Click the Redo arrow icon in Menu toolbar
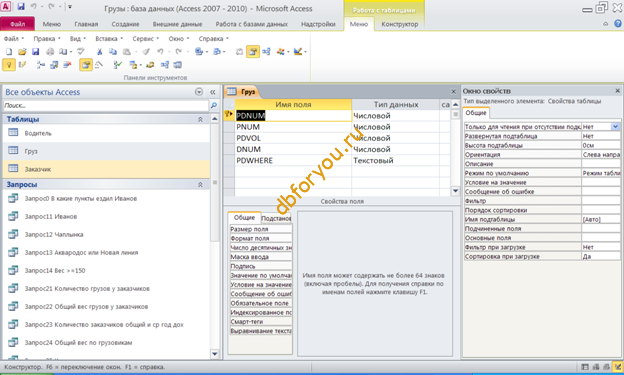Image resolution: width=624 pixels, height=375 pixels. (179, 52)
